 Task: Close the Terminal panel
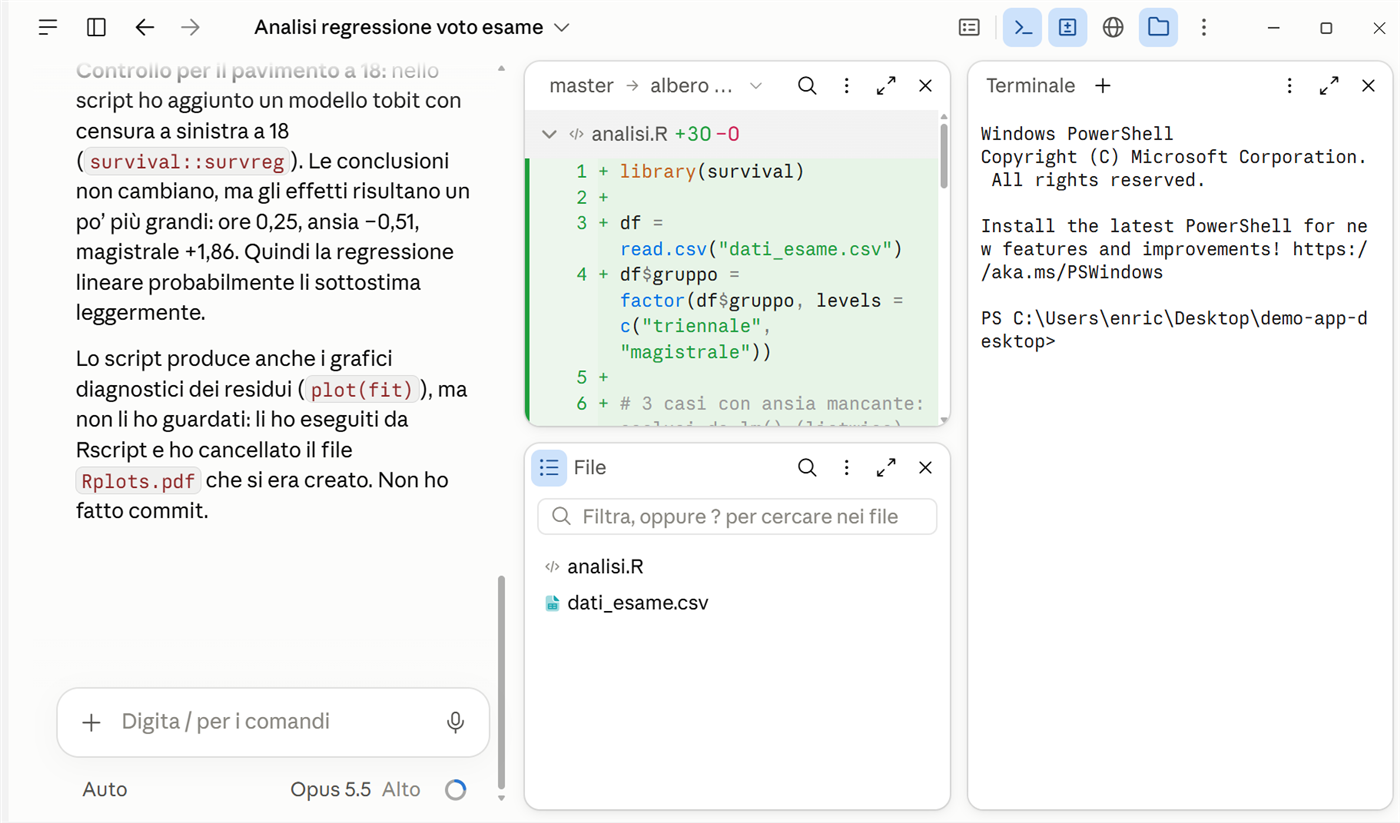tap(1368, 86)
